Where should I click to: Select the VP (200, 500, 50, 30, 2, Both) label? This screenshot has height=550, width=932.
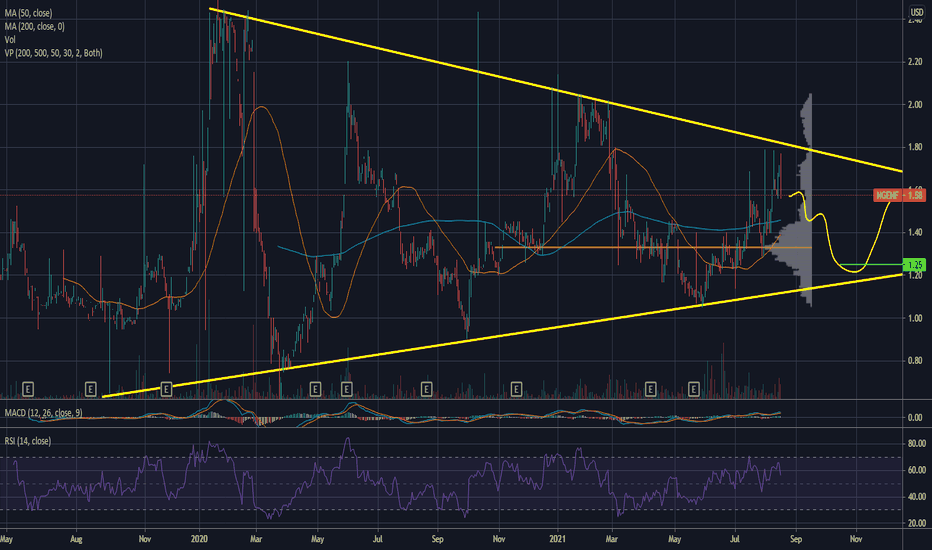click(53, 53)
